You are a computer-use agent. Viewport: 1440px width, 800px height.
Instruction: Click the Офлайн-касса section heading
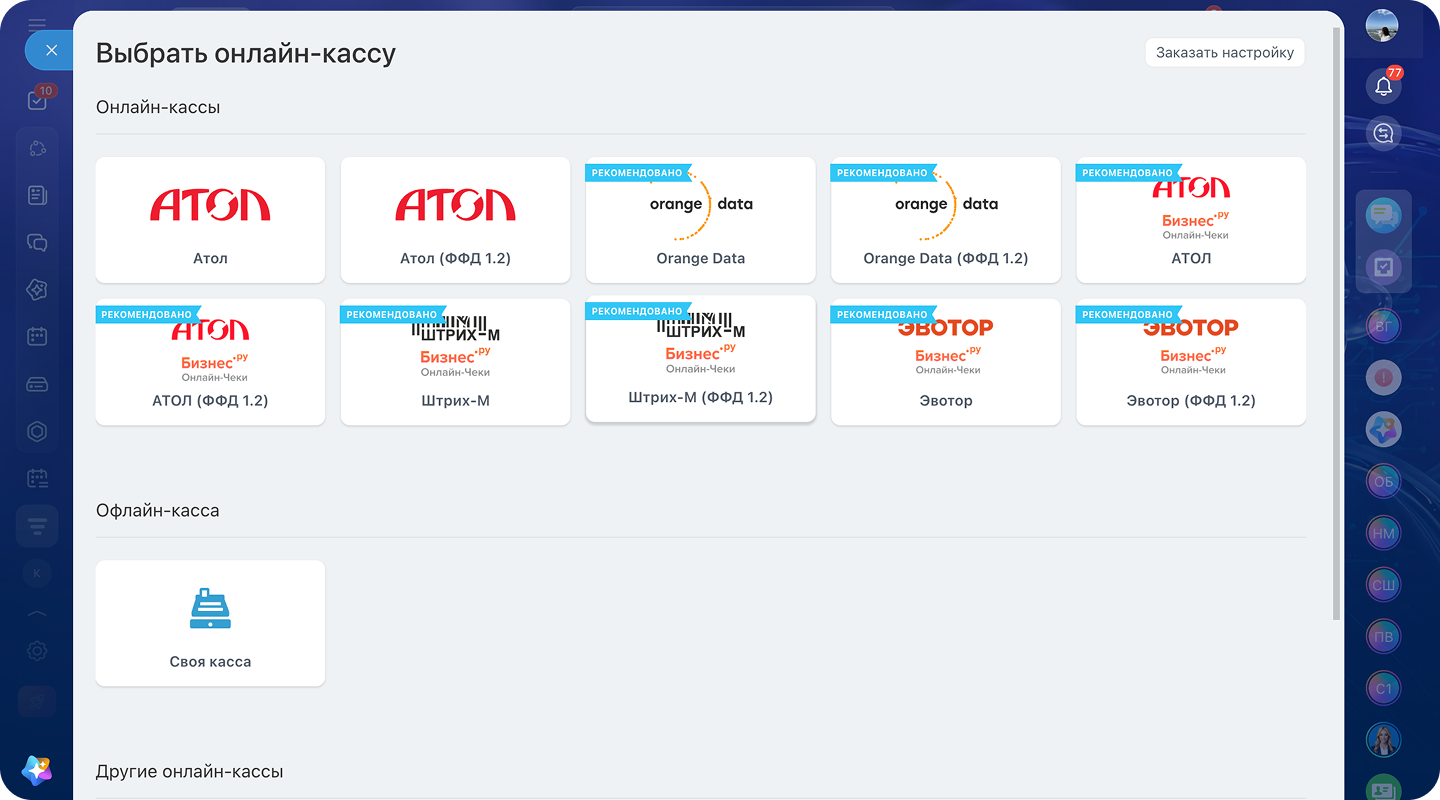tap(158, 510)
